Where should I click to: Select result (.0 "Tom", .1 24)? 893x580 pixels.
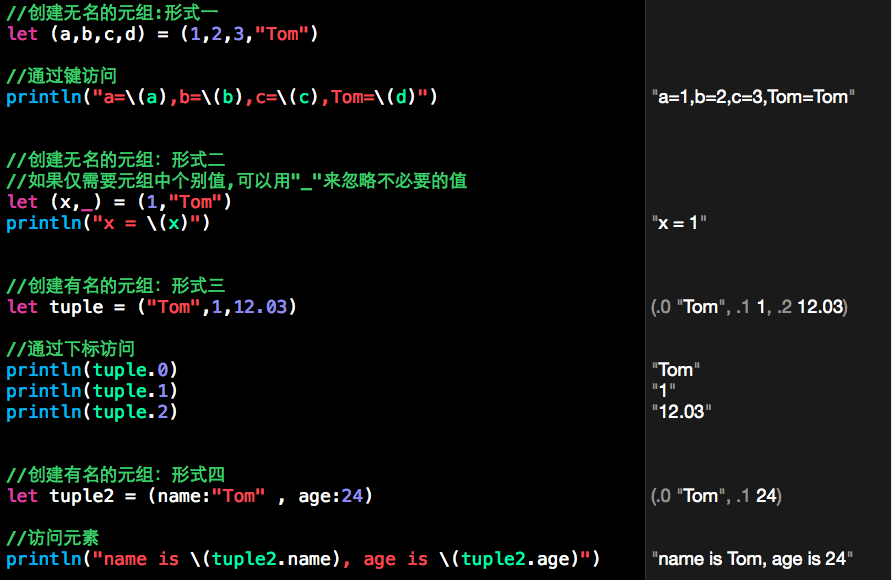click(716, 496)
